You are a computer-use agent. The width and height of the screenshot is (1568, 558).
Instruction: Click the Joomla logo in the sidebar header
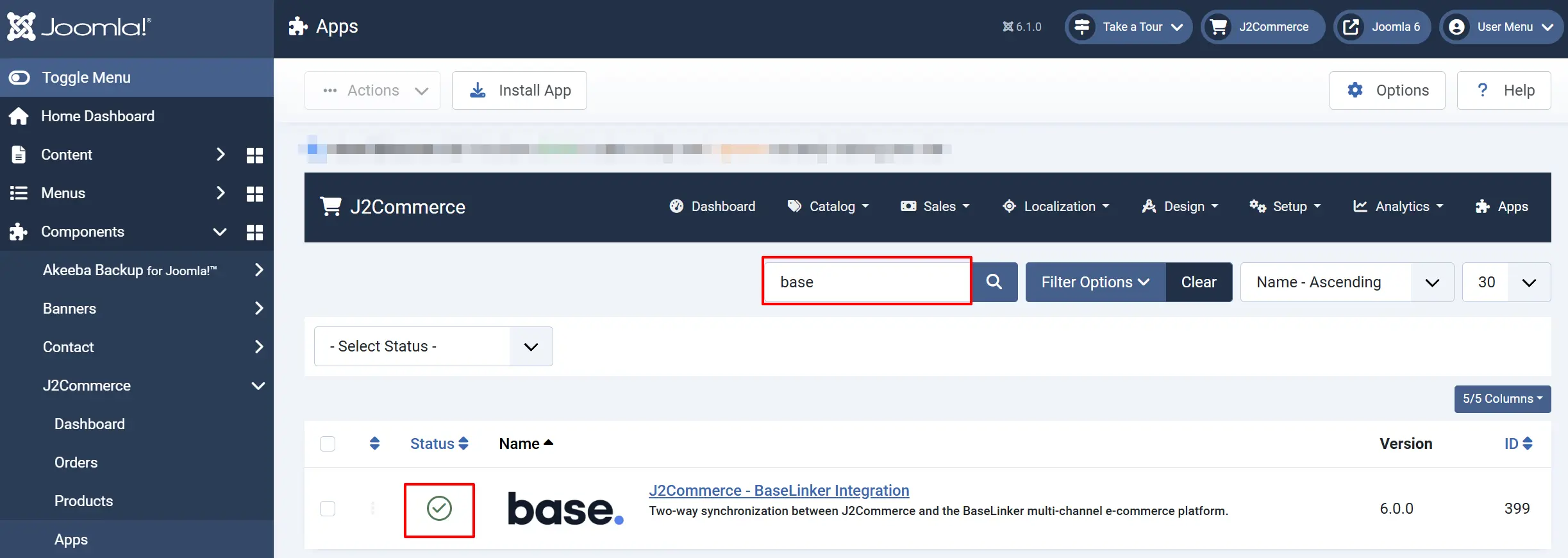79,27
